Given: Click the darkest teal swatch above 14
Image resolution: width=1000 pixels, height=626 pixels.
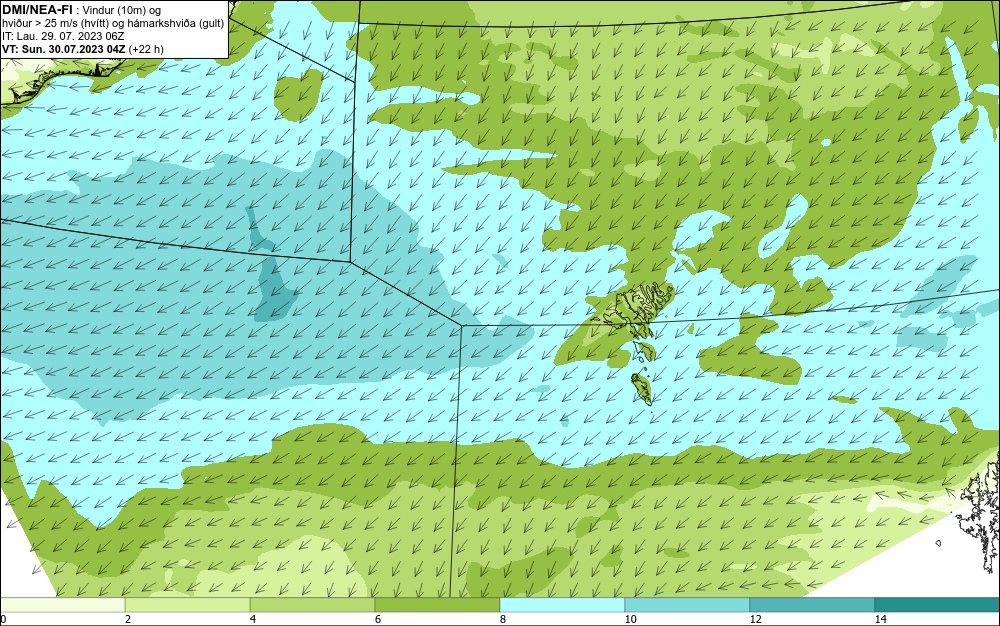Looking at the screenshot, I should tap(937, 604).
